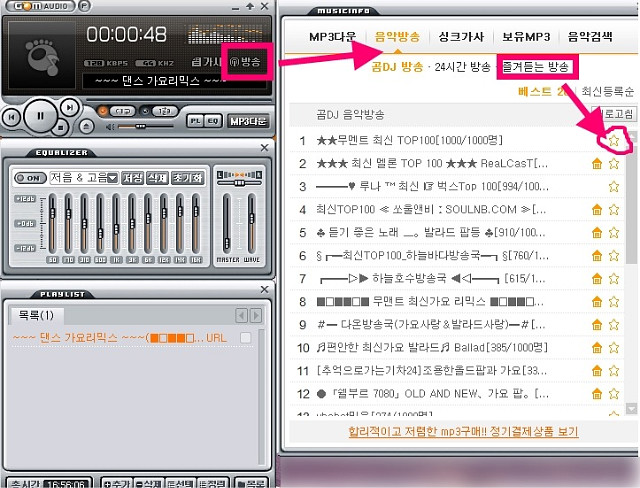Click the round P button beside the GOM Audio logo
The height and width of the screenshot is (488, 640).
click(84, 6)
